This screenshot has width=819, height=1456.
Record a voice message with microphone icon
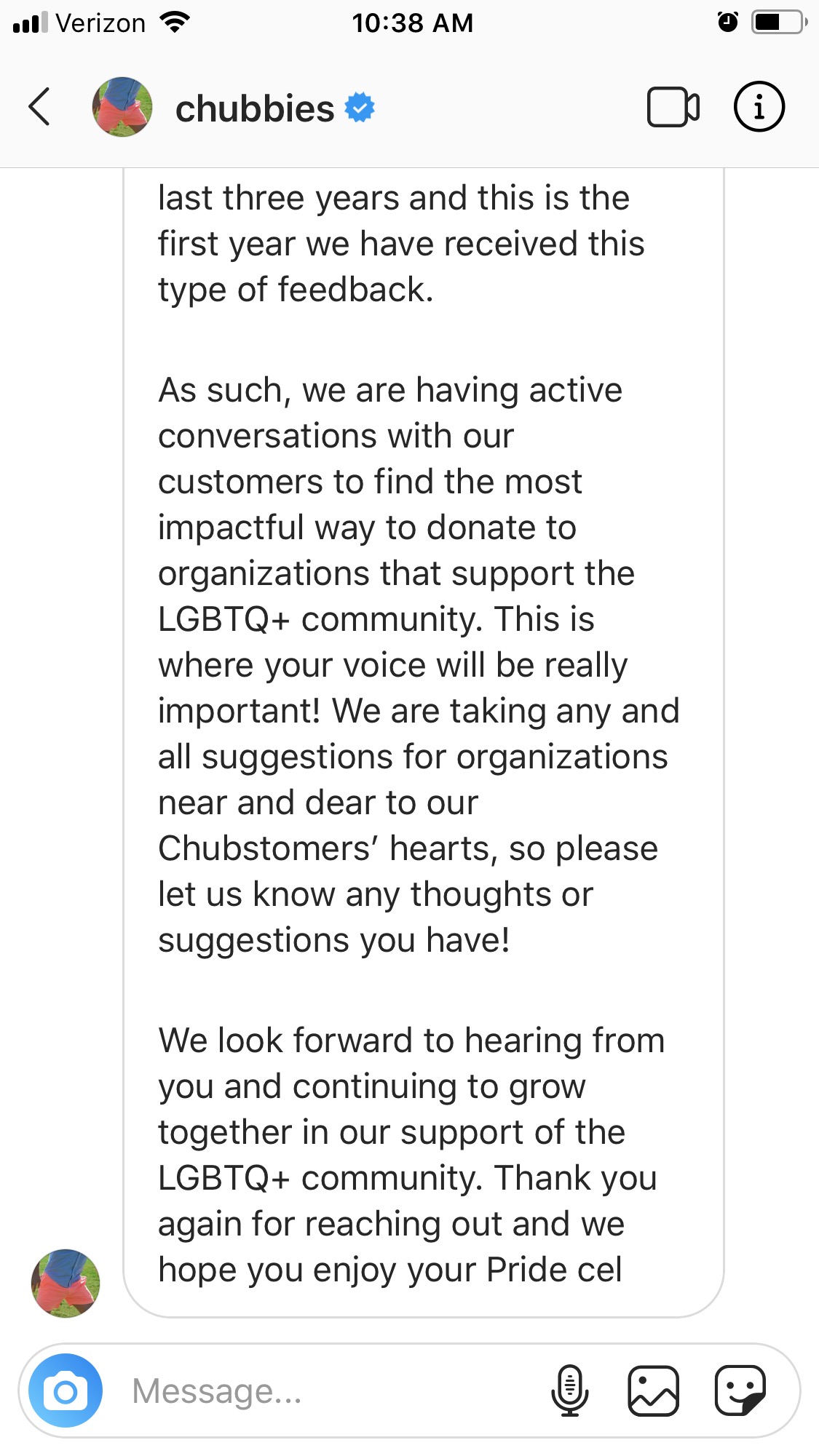click(x=570, y=1391)
